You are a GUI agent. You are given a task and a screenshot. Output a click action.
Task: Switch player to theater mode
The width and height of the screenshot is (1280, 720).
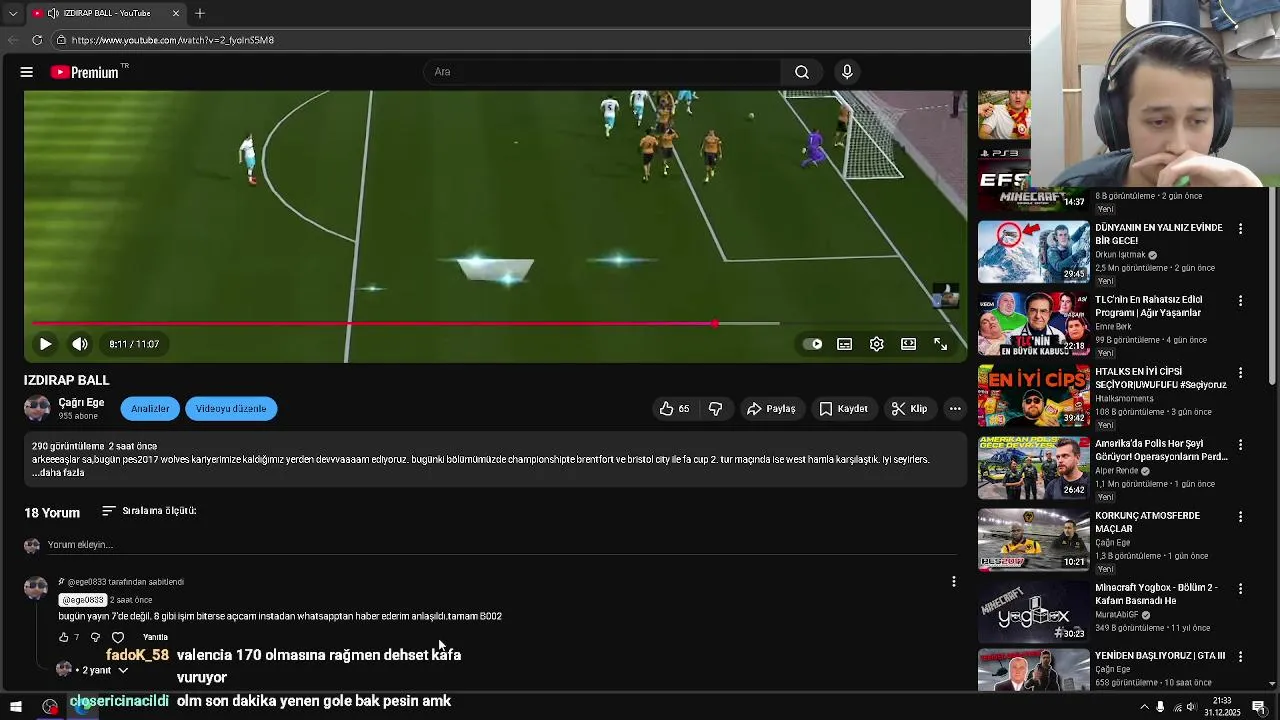[908, 344]
